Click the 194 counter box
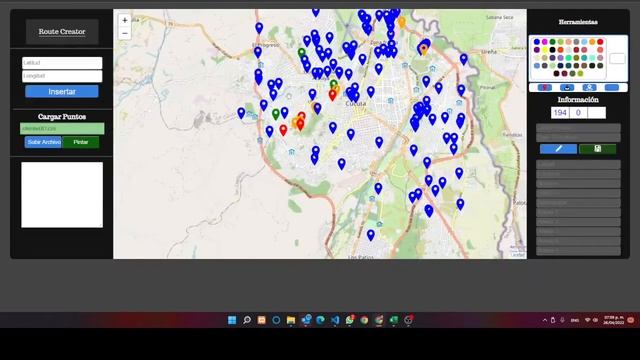Viewport: 640px width, 360px height. click(560, 113)
